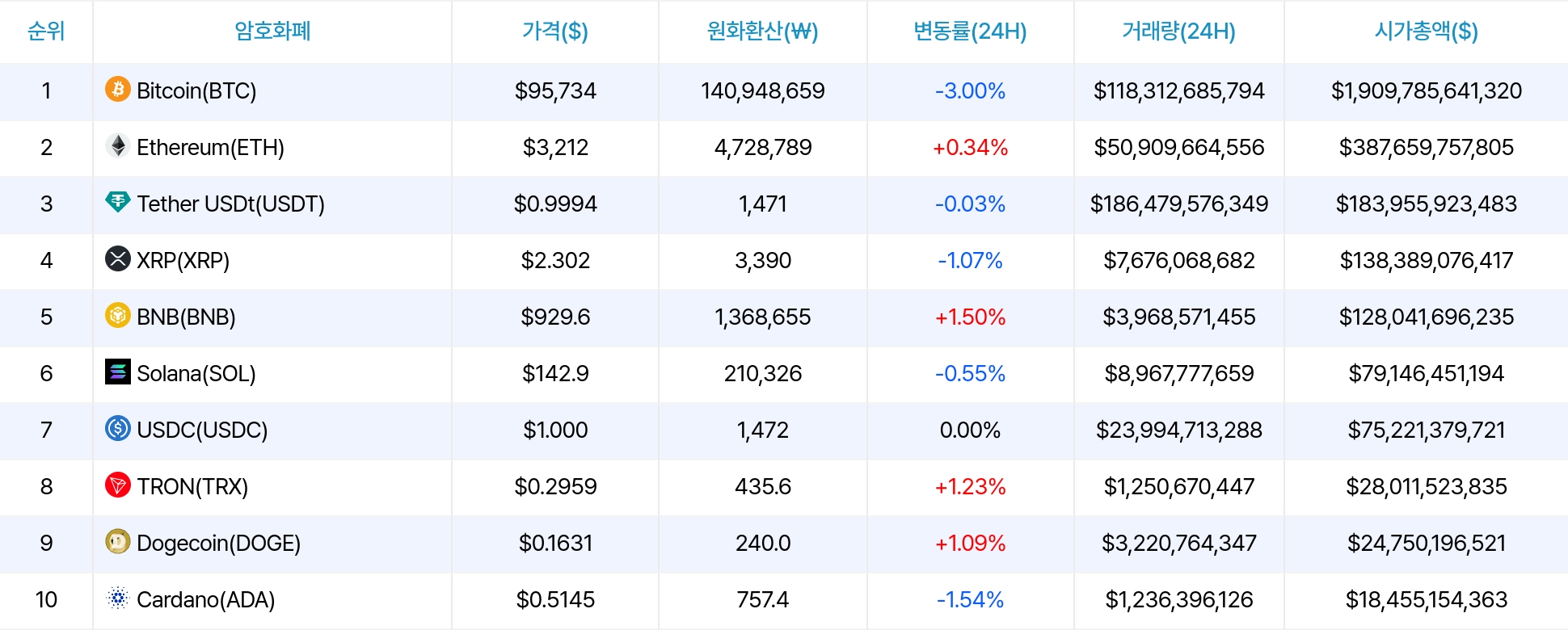The width and height of the screenshot is (1568, 630).
Task: Click TRON change +1.23%
Action: [970, 486]
